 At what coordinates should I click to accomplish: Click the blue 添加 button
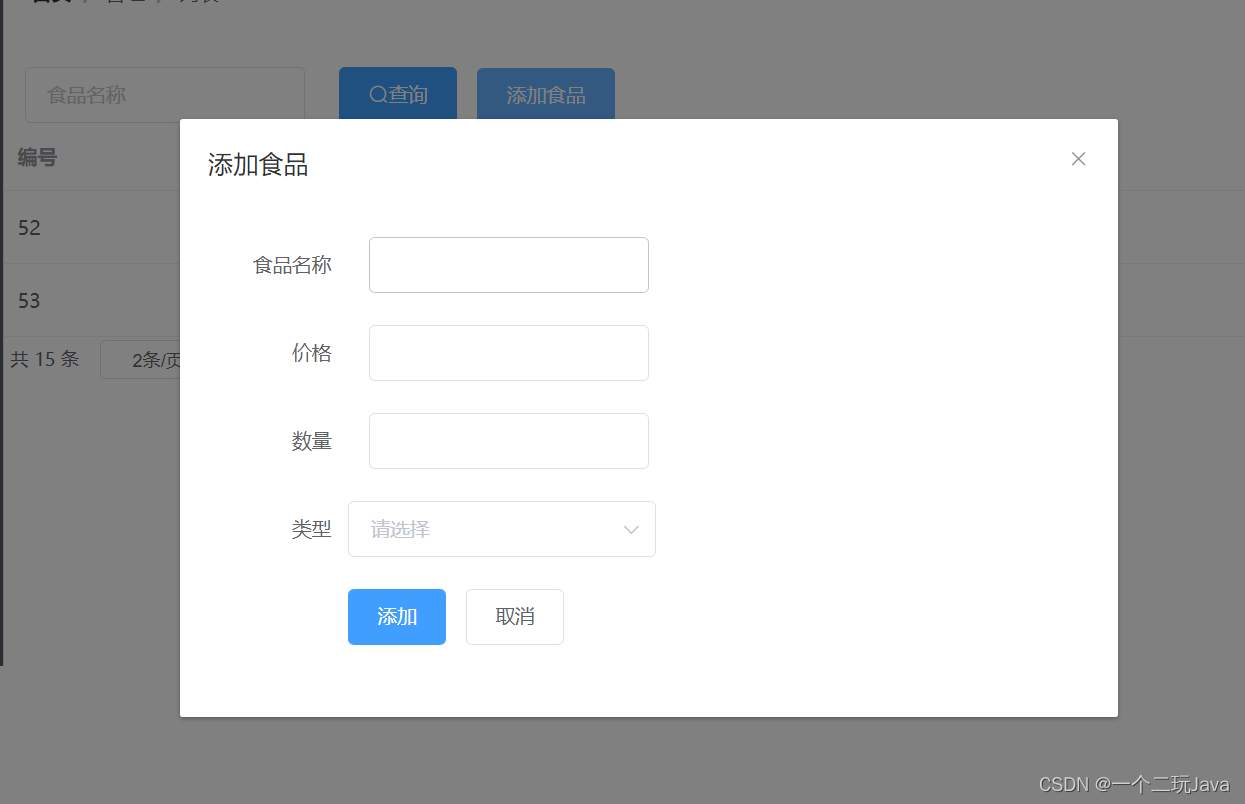point(397,617)
